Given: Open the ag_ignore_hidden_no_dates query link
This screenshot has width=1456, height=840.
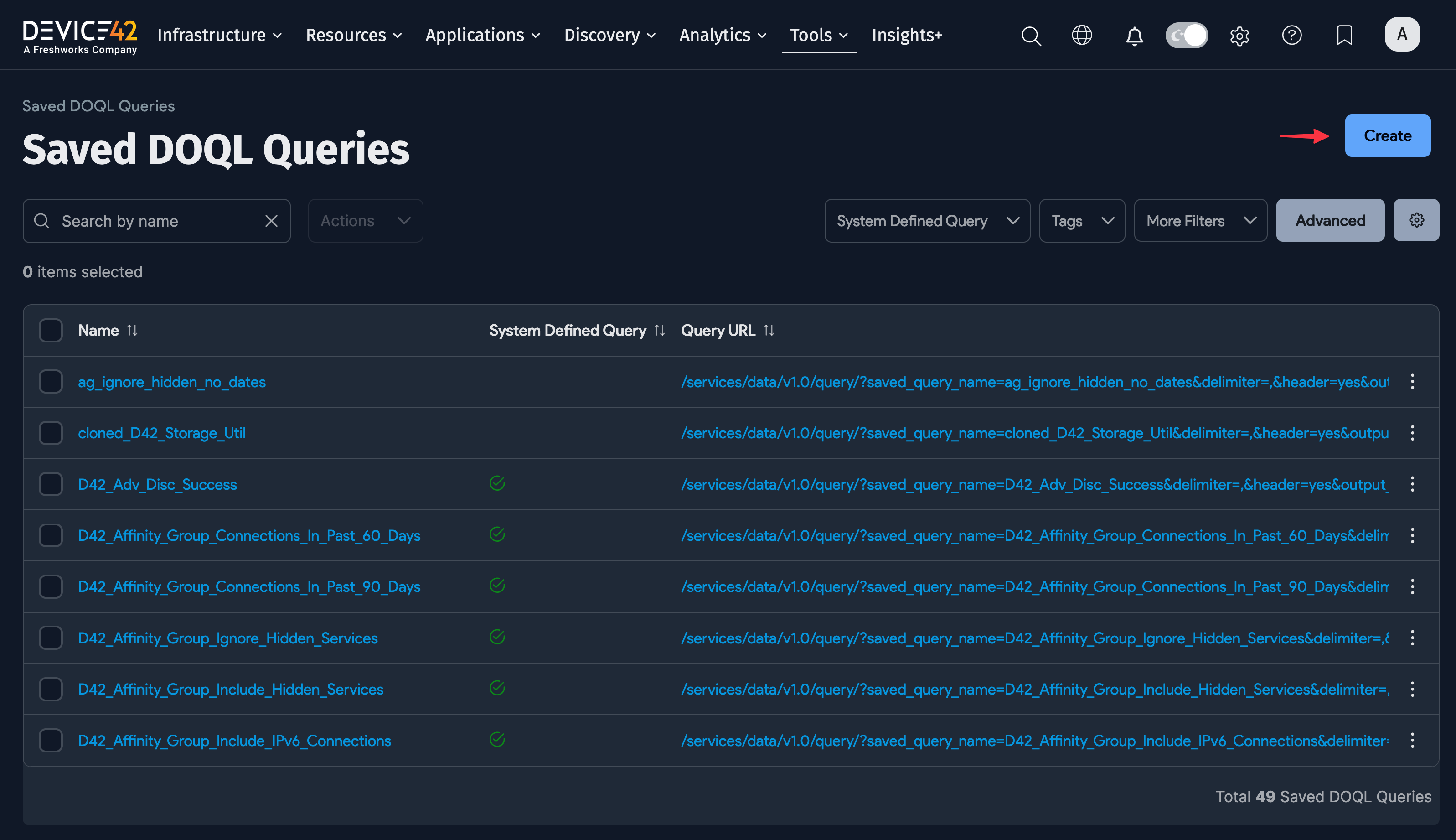Looking at the screenshot, I should point(171,381).
